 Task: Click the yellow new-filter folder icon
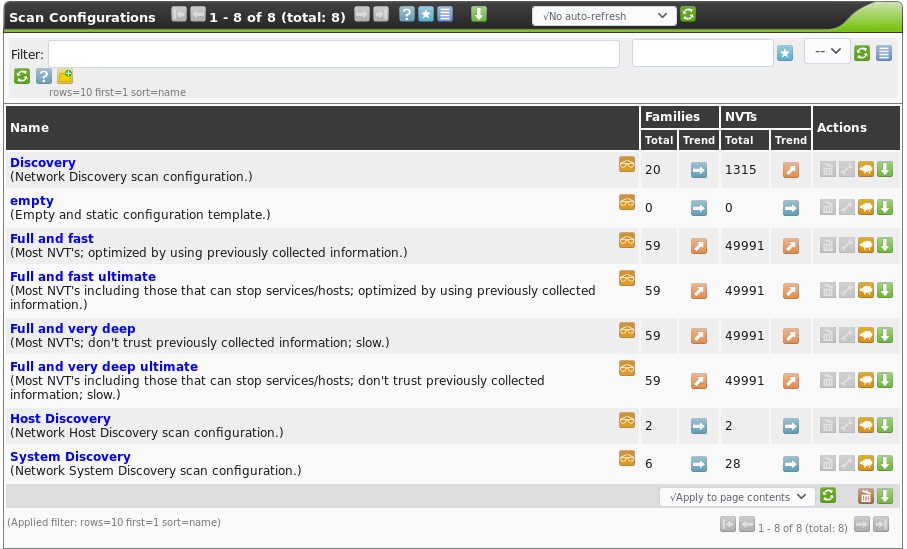coord(65,76)
